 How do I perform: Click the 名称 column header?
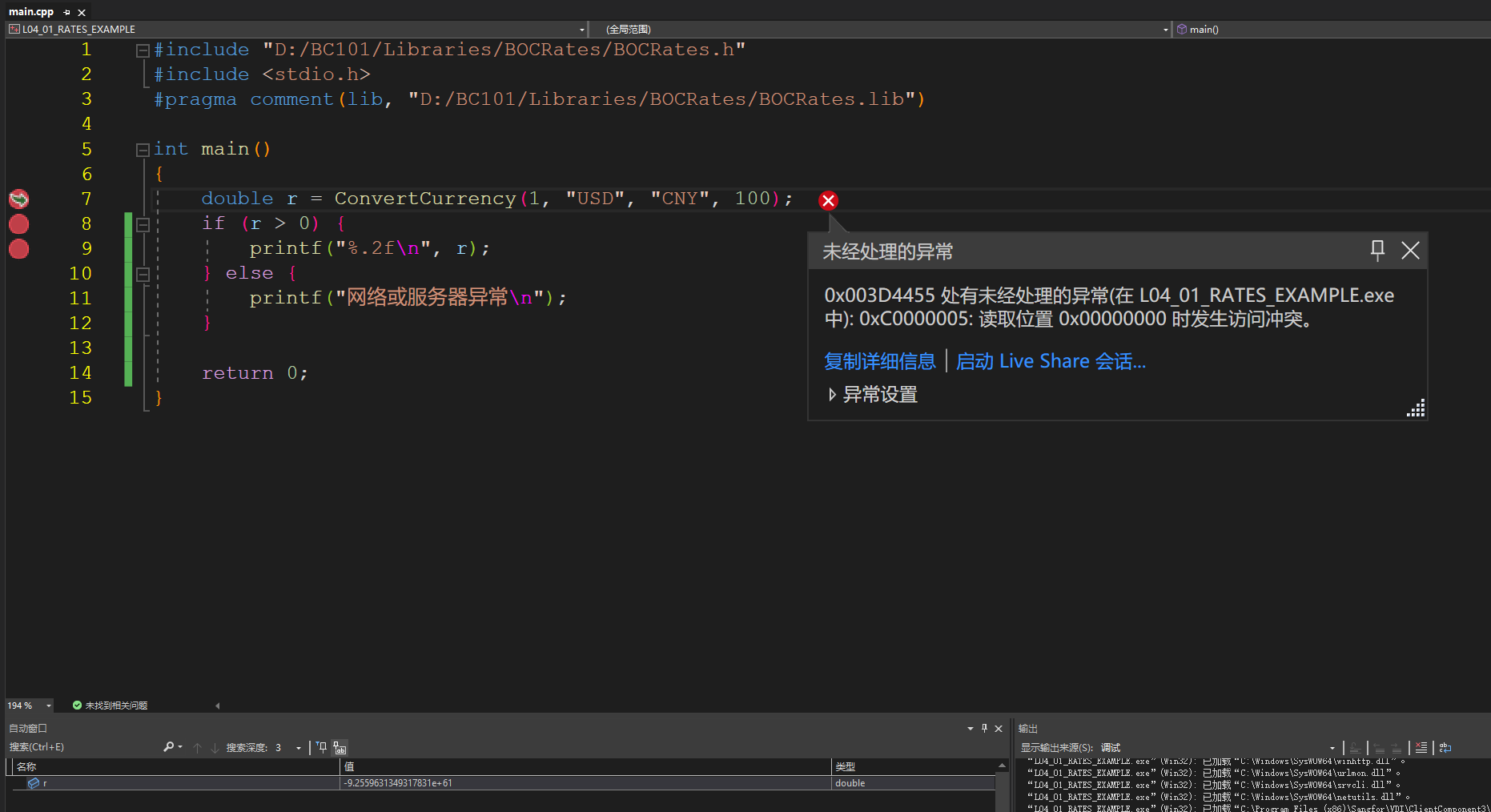176,767
